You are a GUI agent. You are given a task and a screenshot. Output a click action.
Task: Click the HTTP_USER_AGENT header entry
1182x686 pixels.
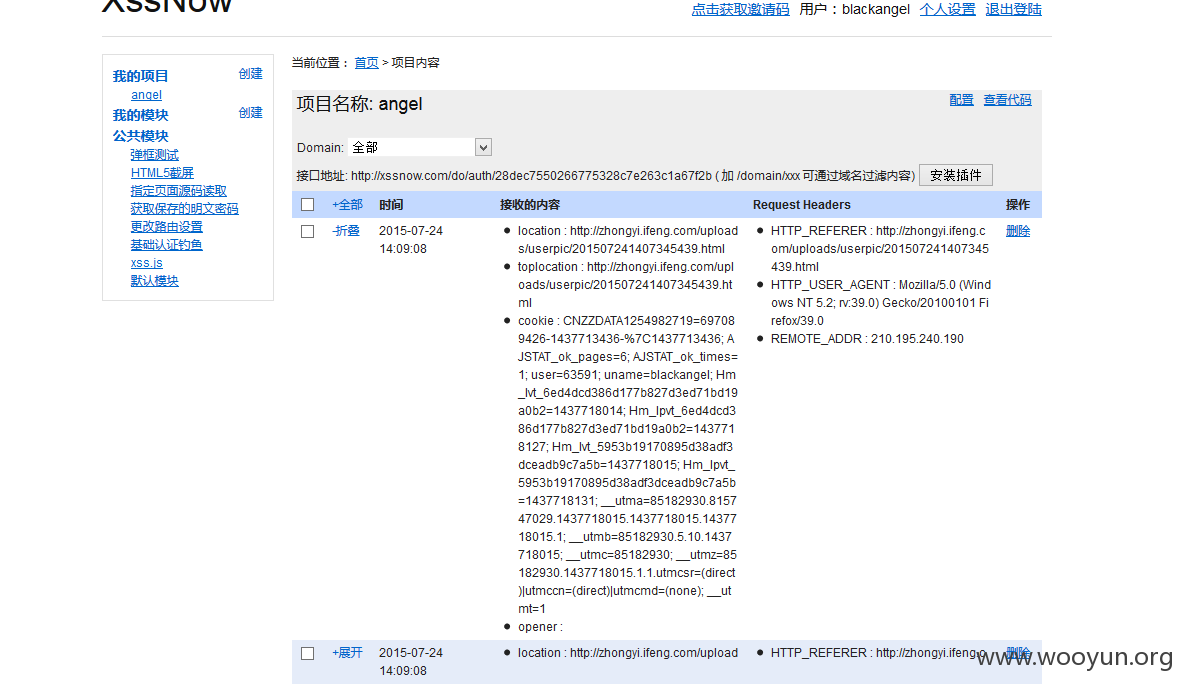880,303
